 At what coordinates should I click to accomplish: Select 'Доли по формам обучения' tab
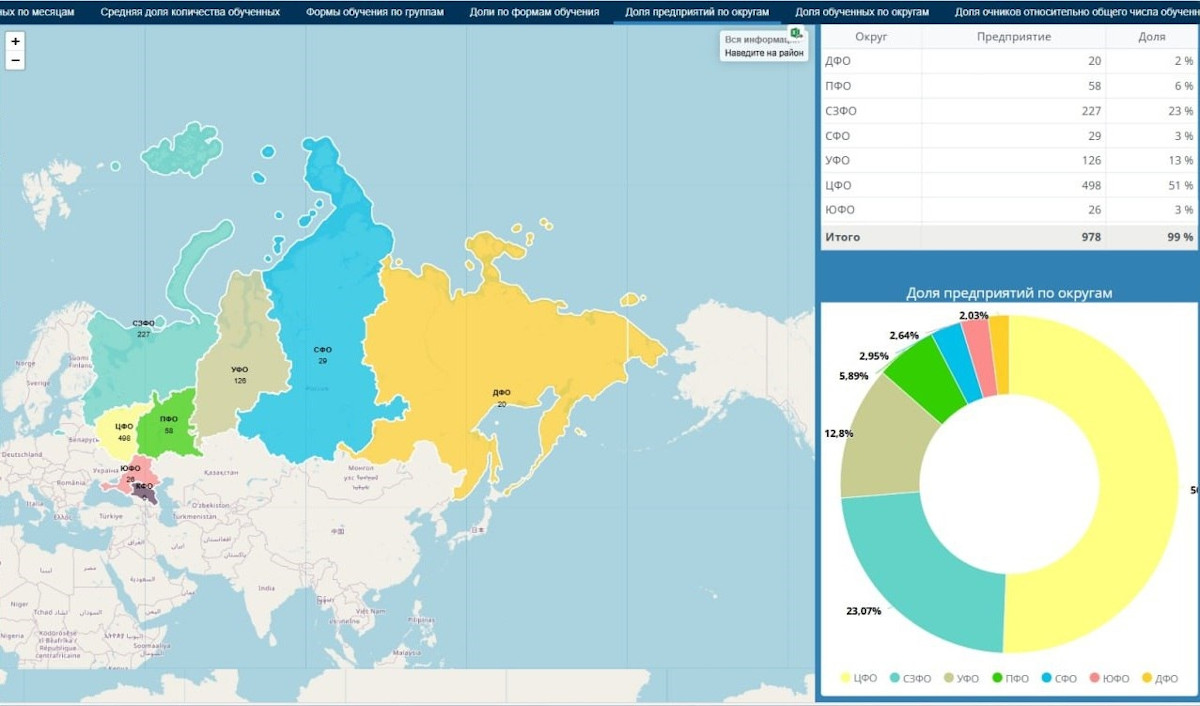click(534, 12)
